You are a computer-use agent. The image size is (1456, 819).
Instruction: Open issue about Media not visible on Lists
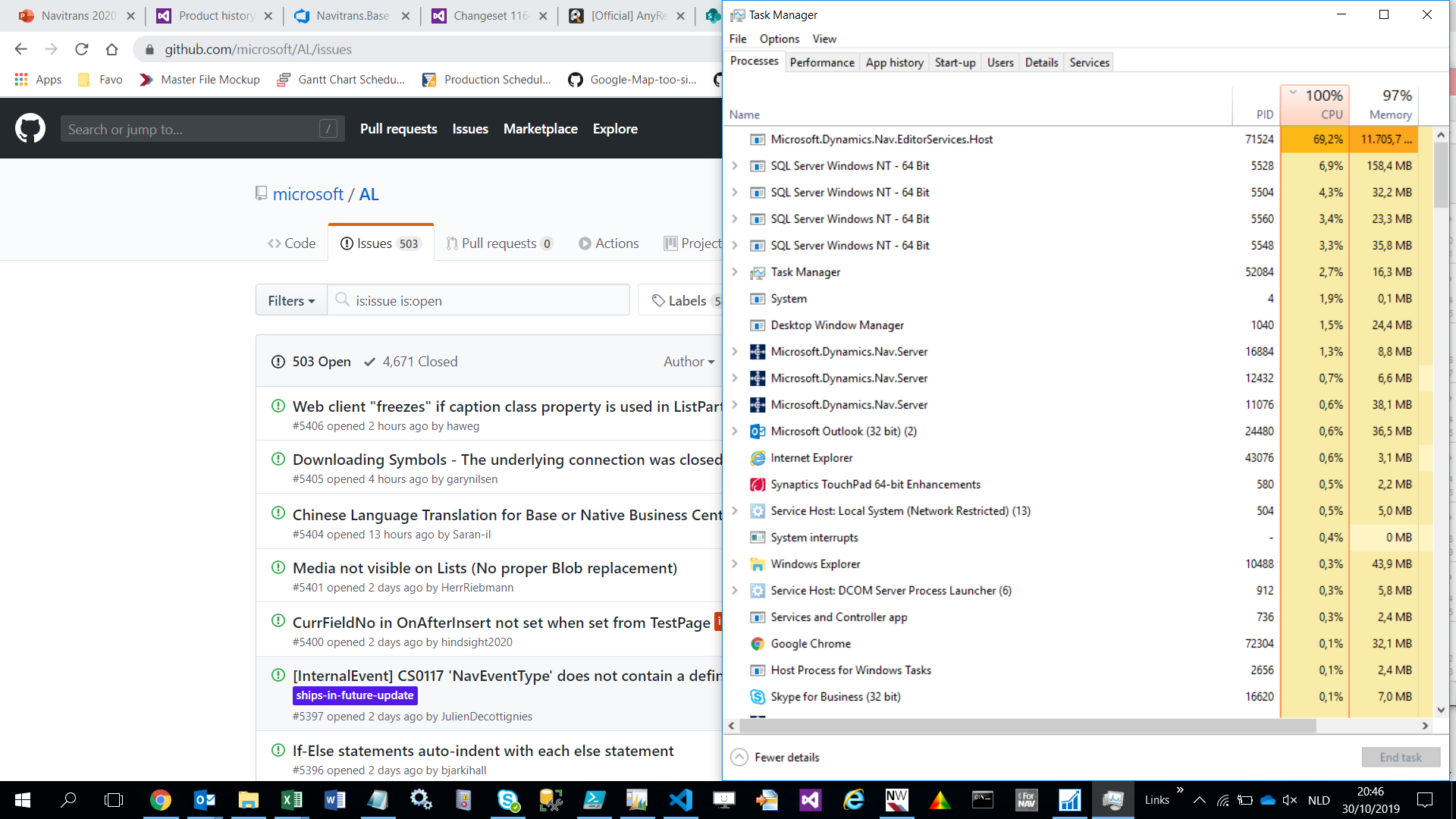pyautogui.click(x=485, y=568)
